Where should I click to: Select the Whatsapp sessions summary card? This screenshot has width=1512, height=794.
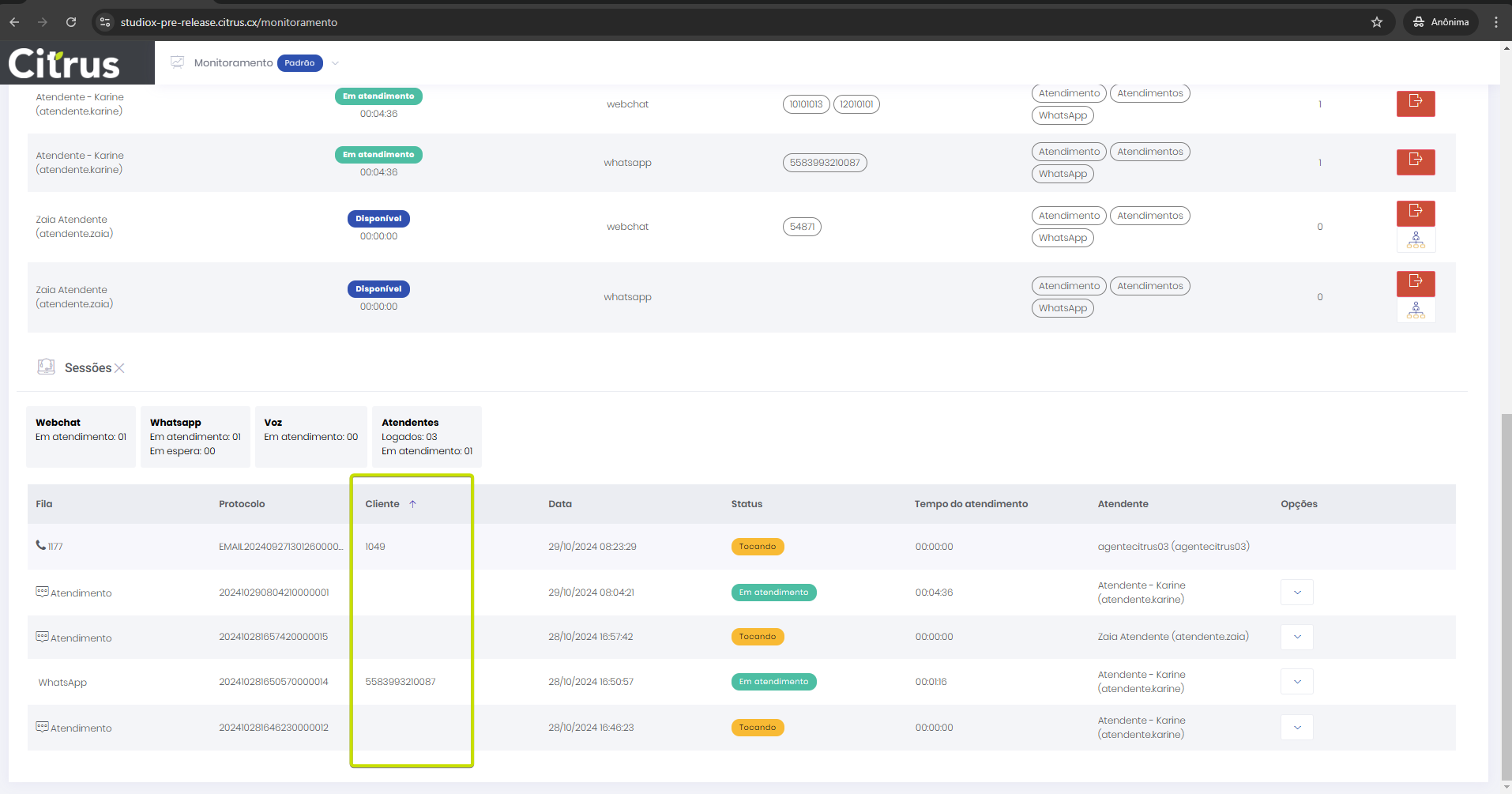[x=195, y=437]
